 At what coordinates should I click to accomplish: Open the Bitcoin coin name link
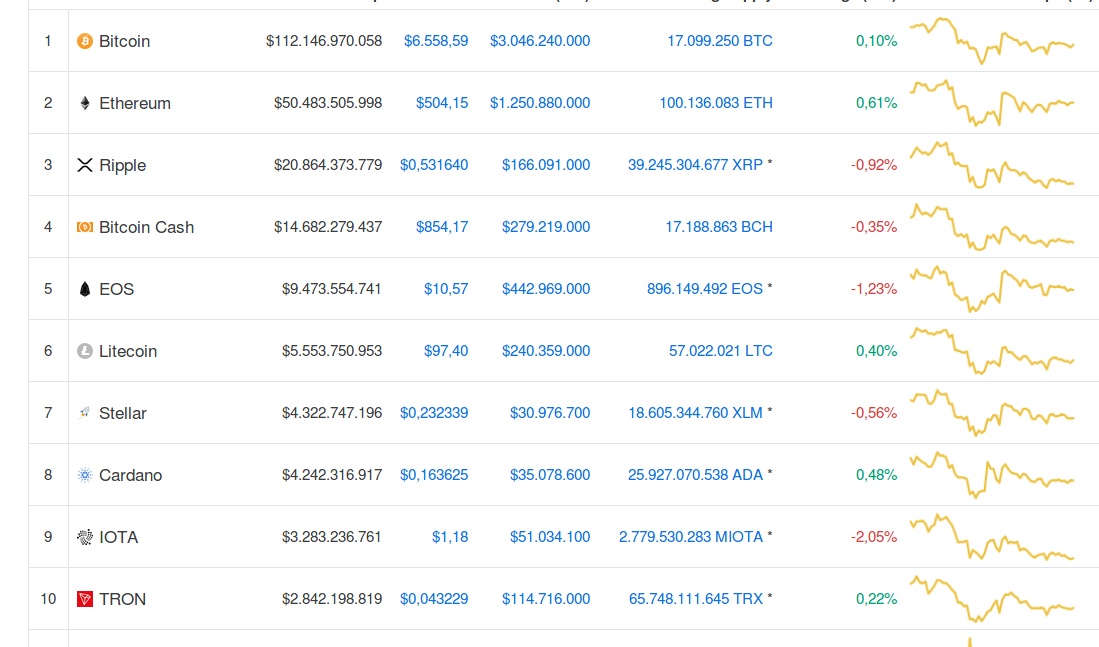124,41
